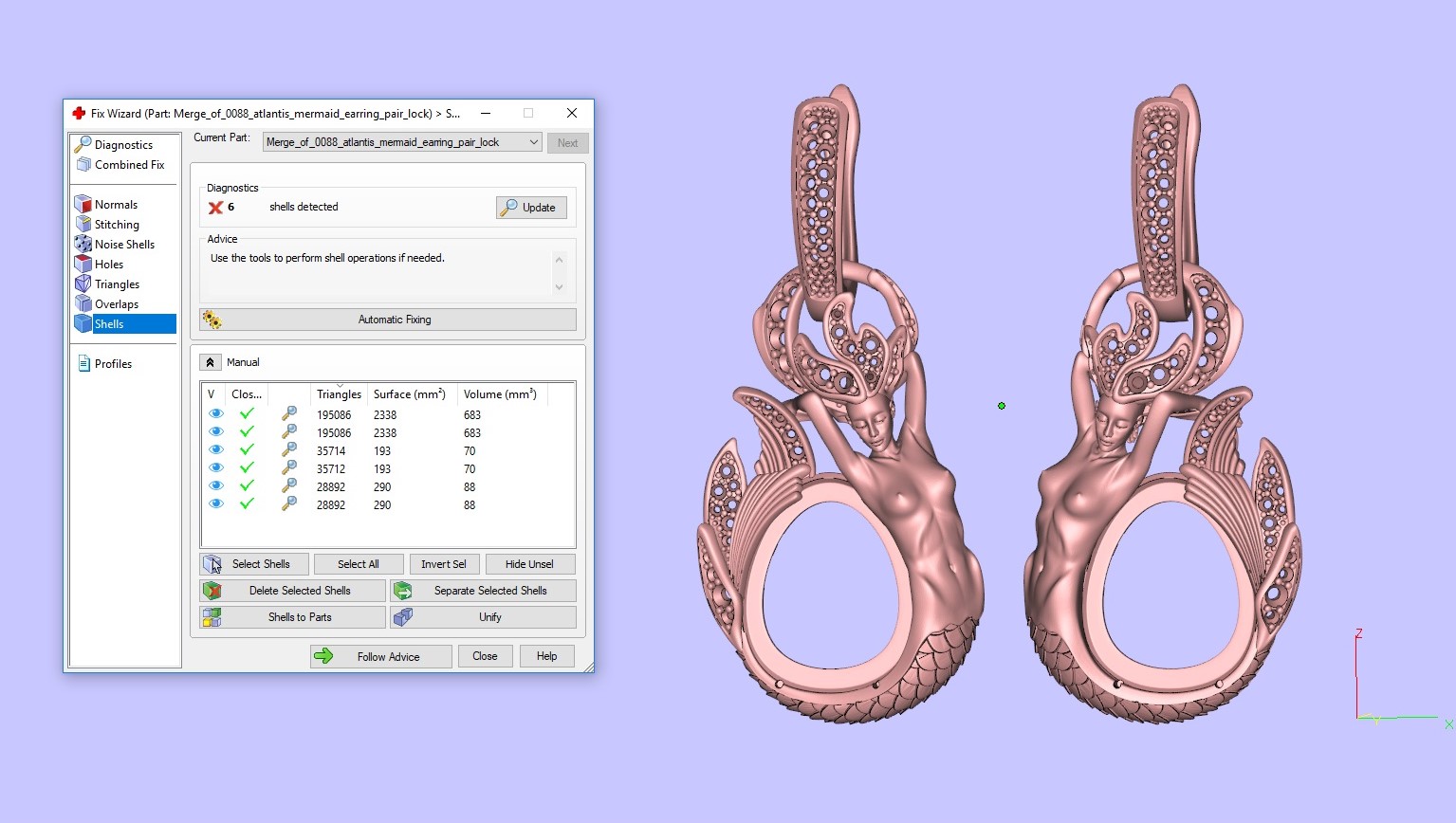This screenshot has height=823, width=1456.
Task: Click the Select Shells button
Action: pyautogui.click(x=254, y=564)
